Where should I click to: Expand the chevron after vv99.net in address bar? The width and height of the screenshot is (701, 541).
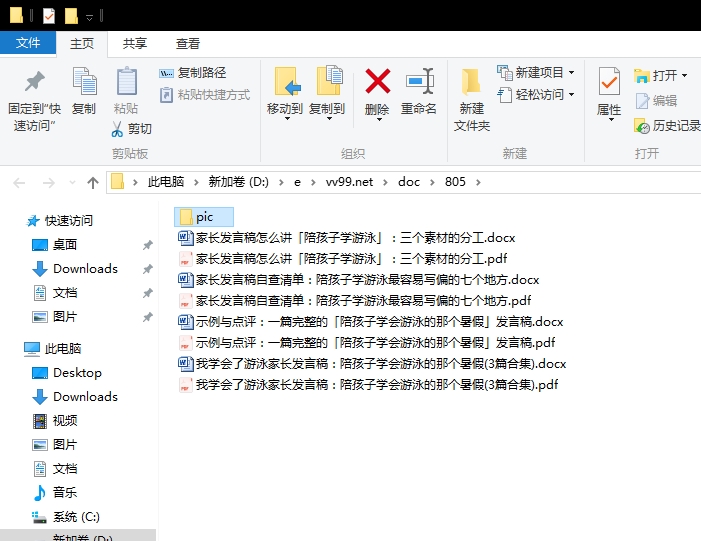click(385, 182)
